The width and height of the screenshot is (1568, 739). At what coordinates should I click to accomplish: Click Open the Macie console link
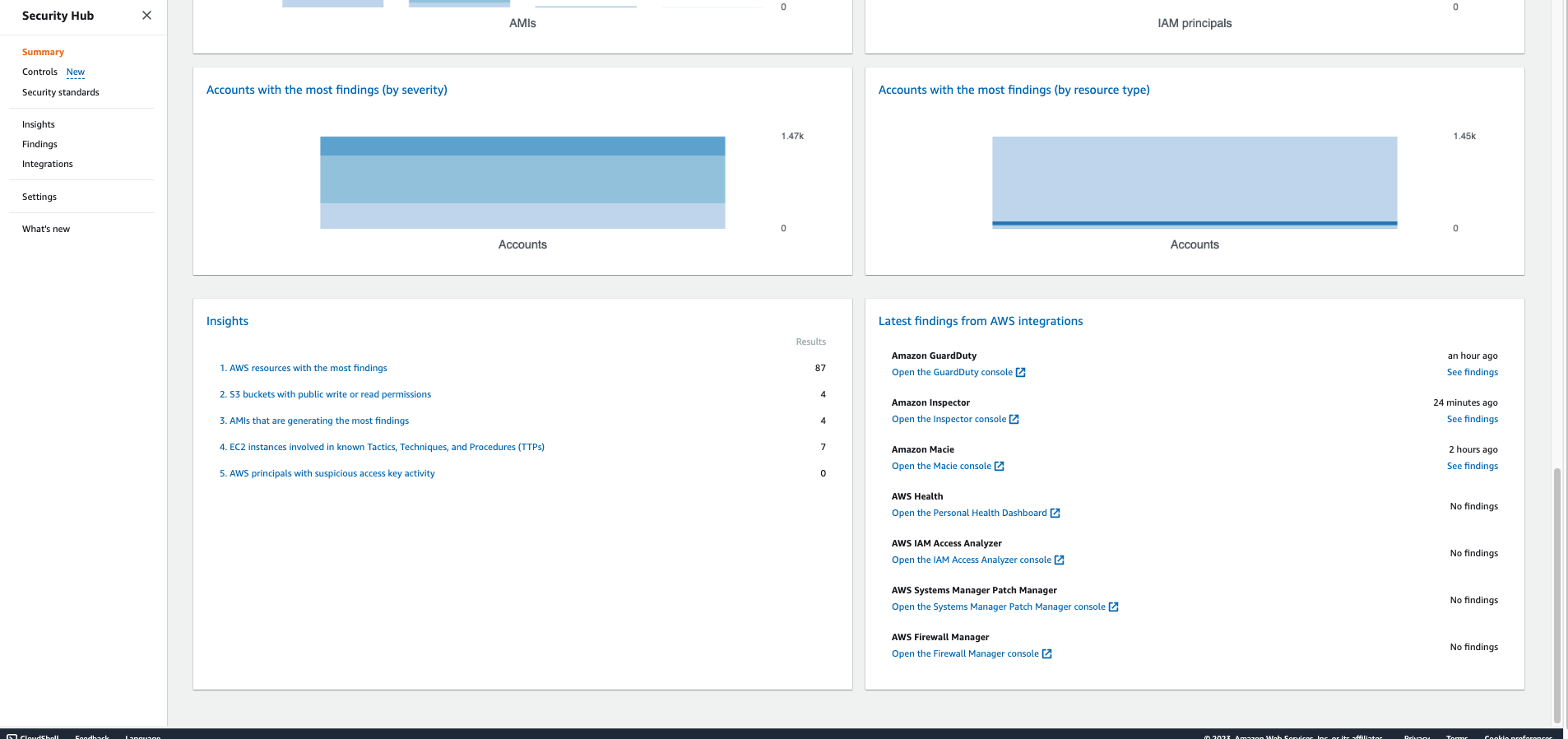point(942,466)
